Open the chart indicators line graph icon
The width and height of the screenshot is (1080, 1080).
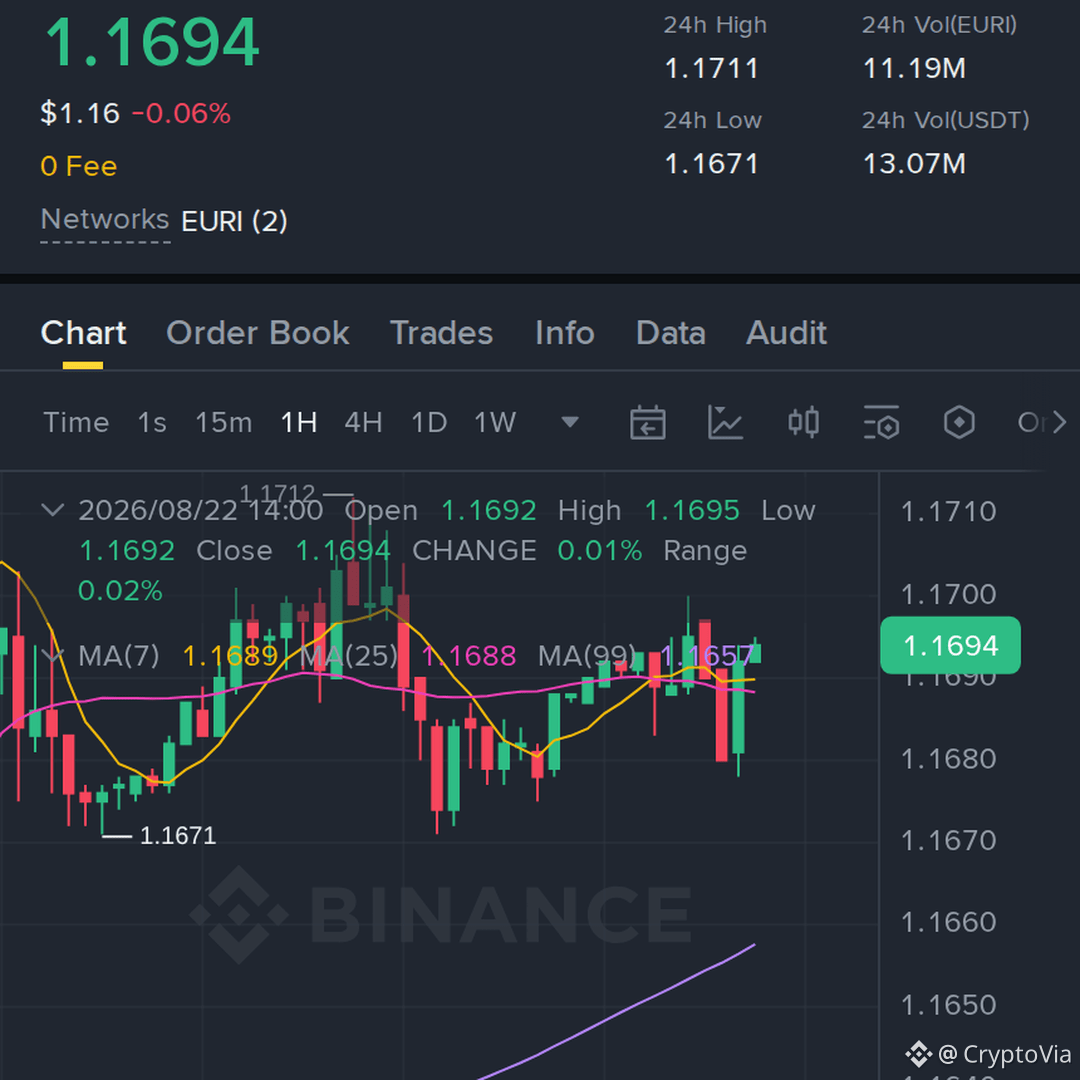tap(725, 422)
